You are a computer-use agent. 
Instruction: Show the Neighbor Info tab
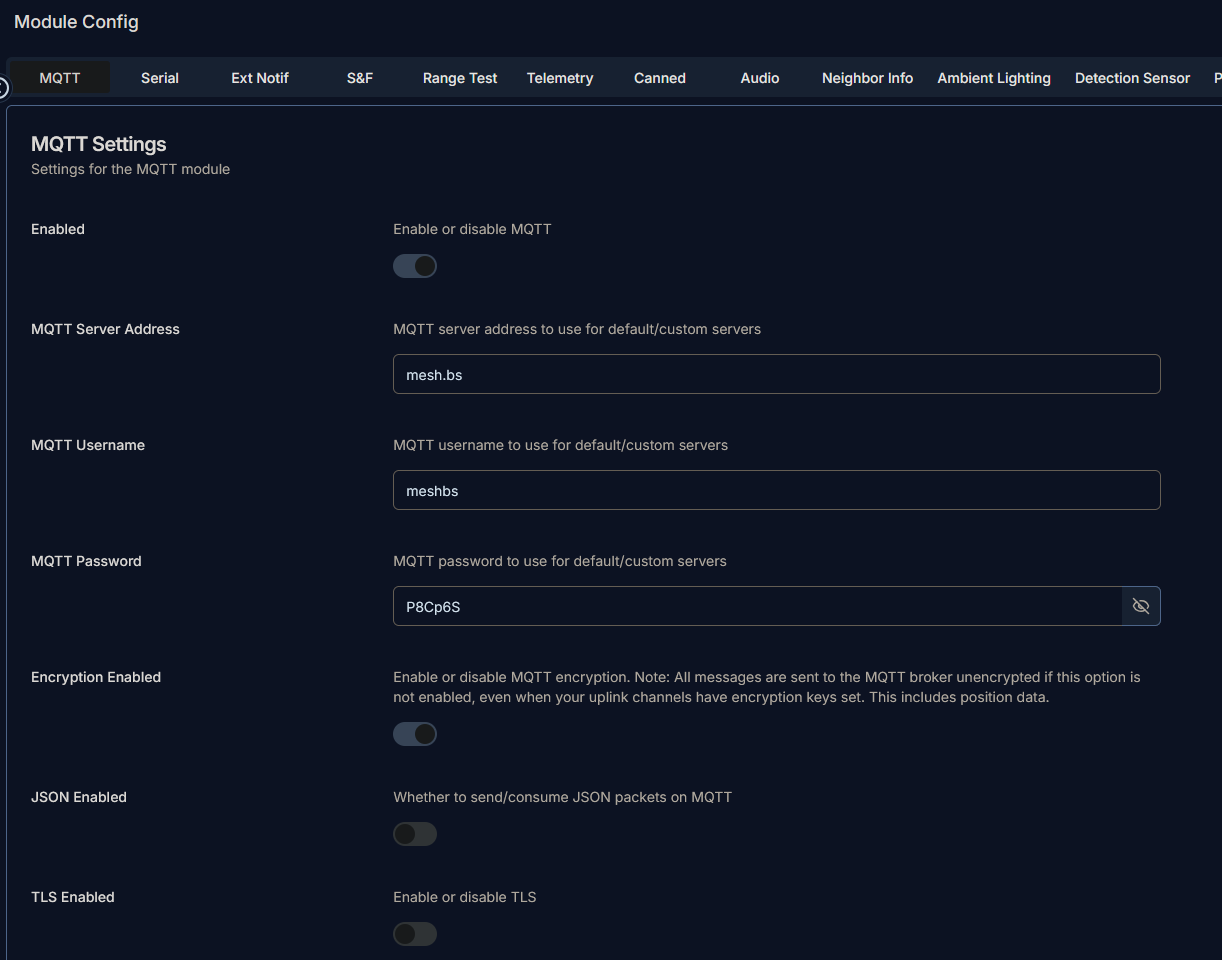point(867,78)
